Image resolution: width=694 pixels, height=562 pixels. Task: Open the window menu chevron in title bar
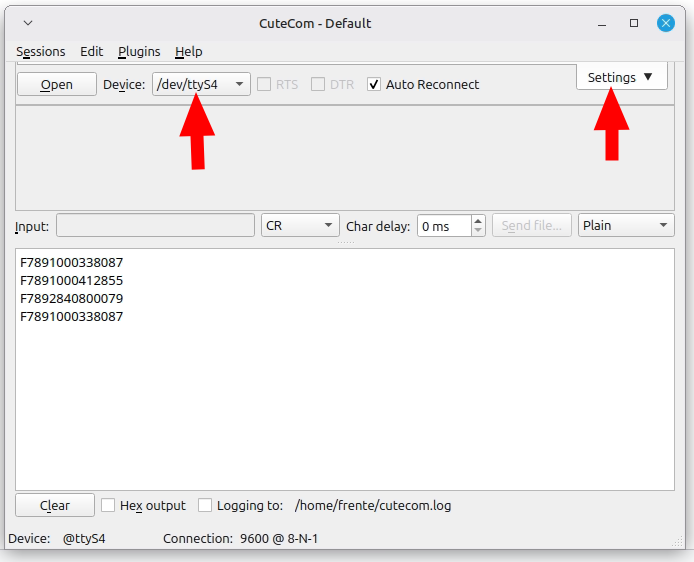[28, 23]
